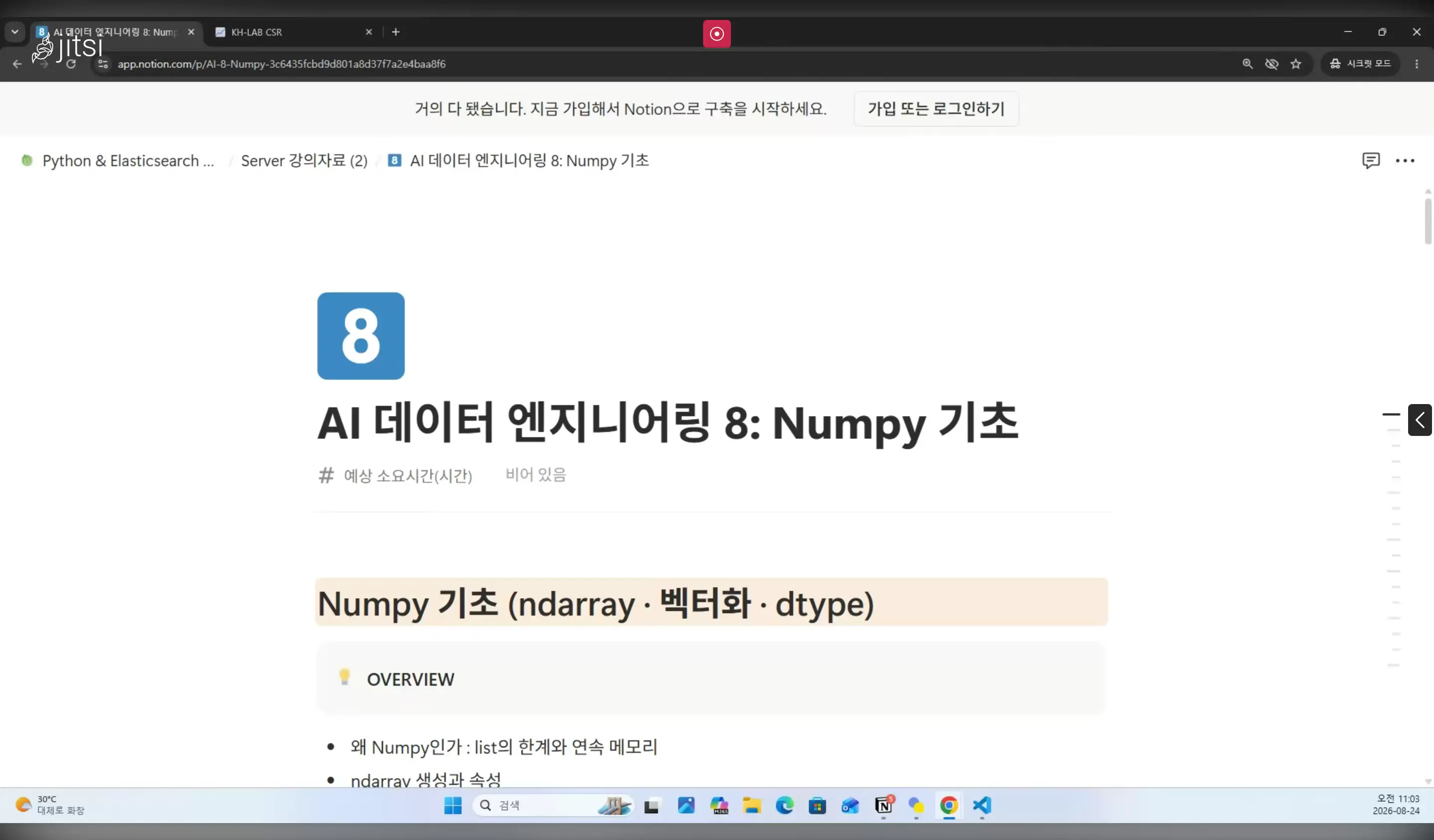Screen dimensions: 1434x840
Task: Click the third-party cookies blocked eye icon
Action: (x=1272, y=64)
